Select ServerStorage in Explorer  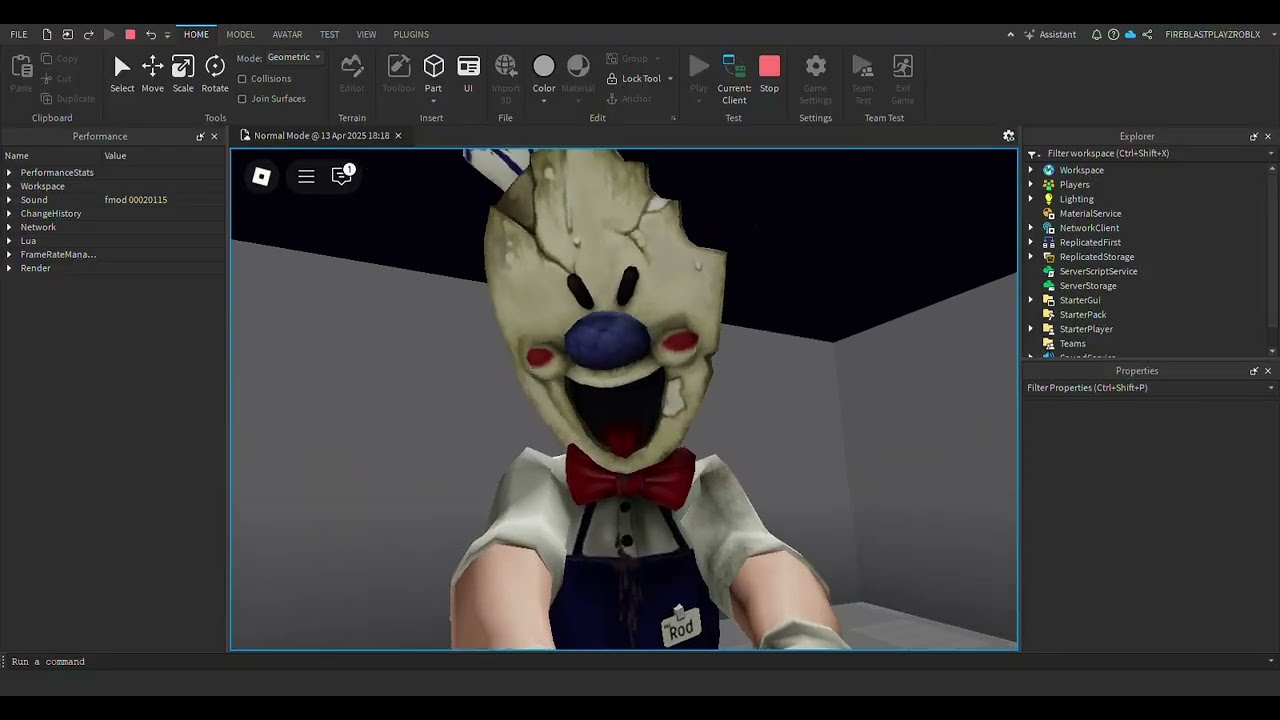coord(1088,286)
